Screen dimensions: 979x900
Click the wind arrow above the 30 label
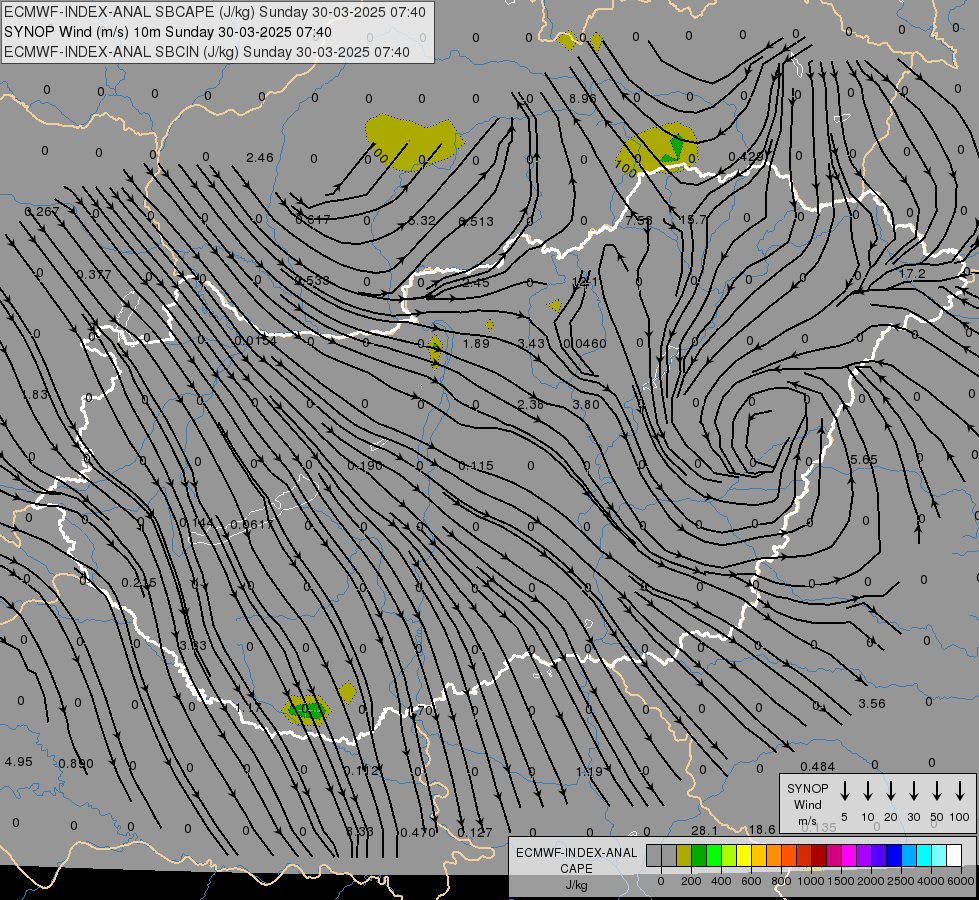pos(913,790)
